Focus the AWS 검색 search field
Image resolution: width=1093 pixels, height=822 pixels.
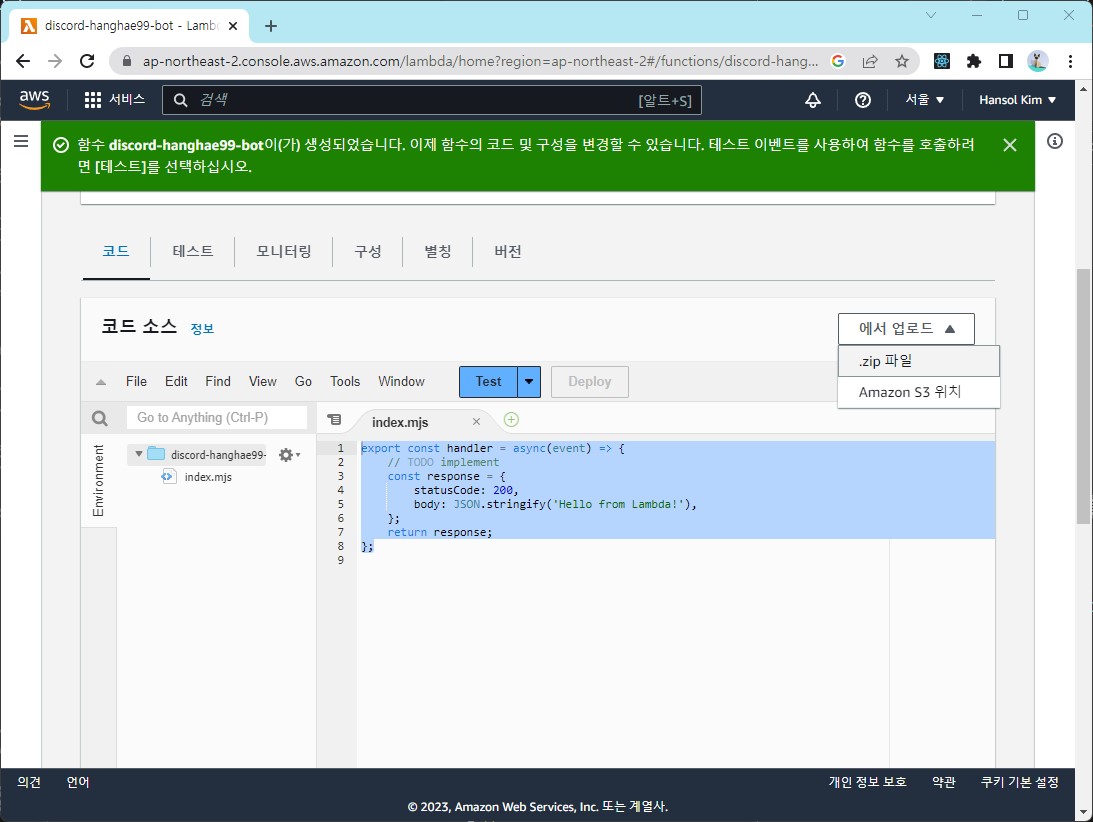click(x=431, y=100)
